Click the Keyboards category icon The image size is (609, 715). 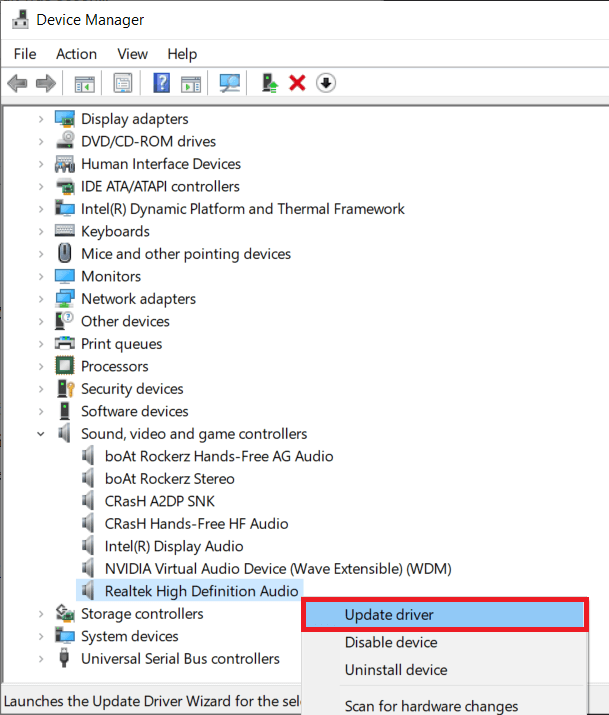point(65,231)
